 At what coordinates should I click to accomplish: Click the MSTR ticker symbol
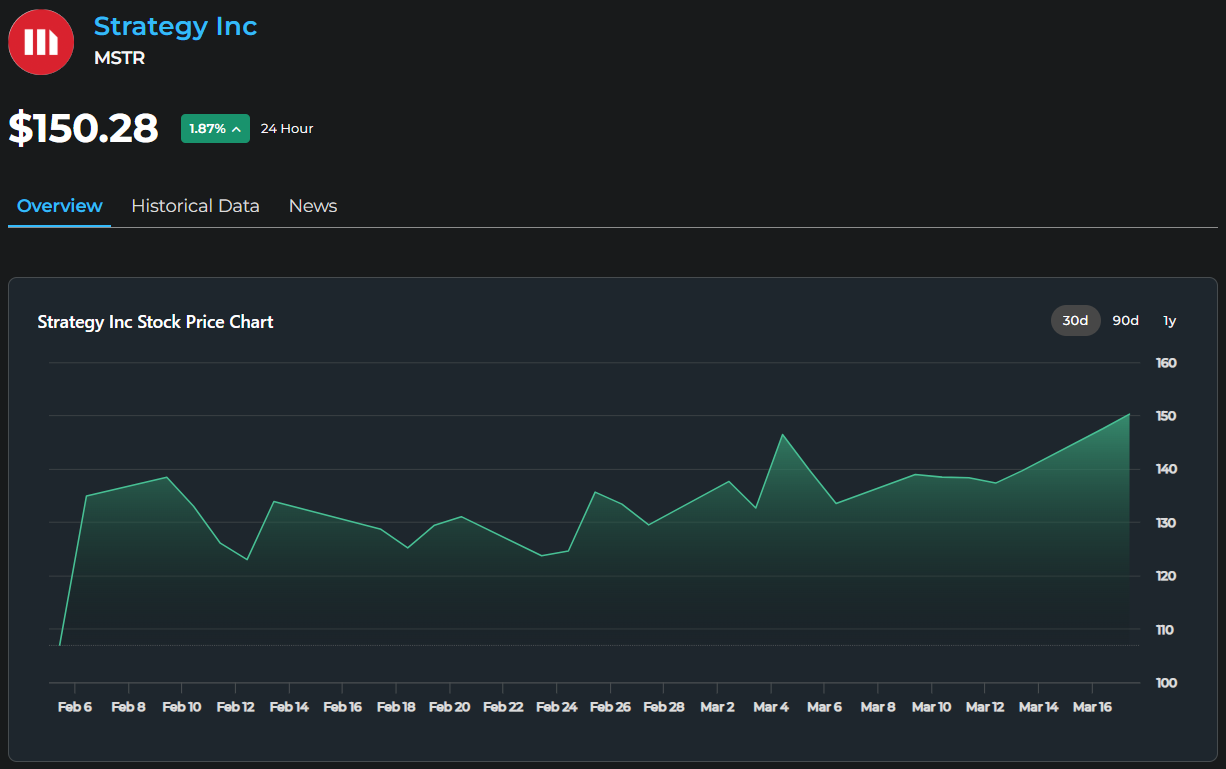[x=119, y=58]
